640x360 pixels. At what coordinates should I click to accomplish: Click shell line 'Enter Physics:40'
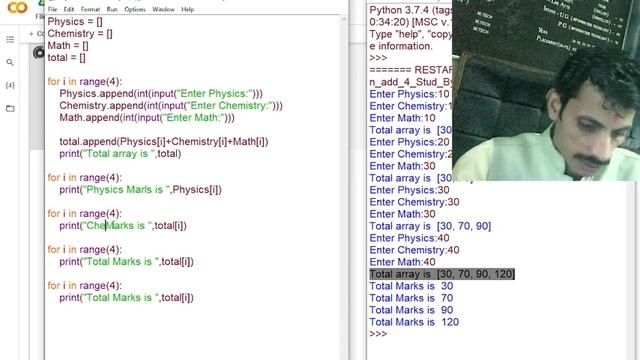point(409,238)
